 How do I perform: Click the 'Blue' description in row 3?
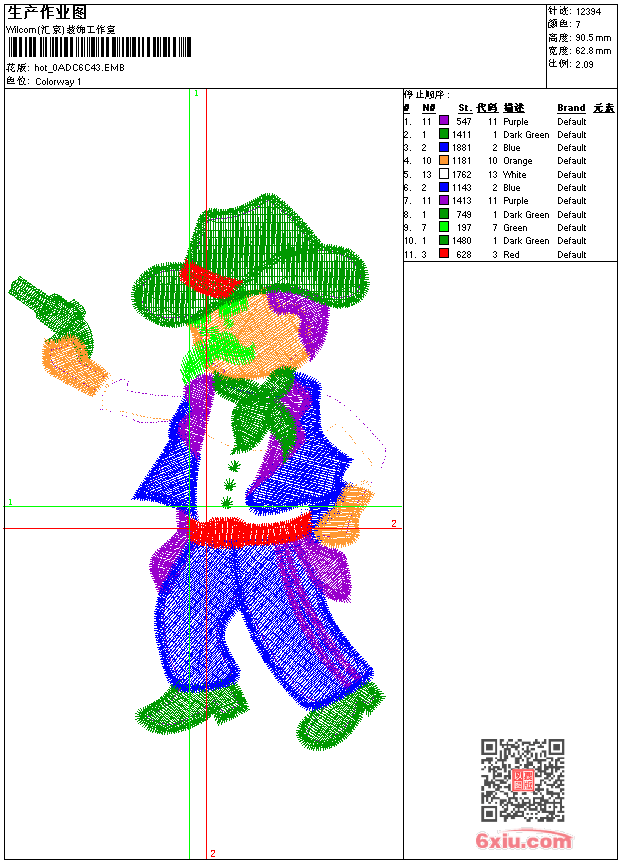click(x=511, y=148)
